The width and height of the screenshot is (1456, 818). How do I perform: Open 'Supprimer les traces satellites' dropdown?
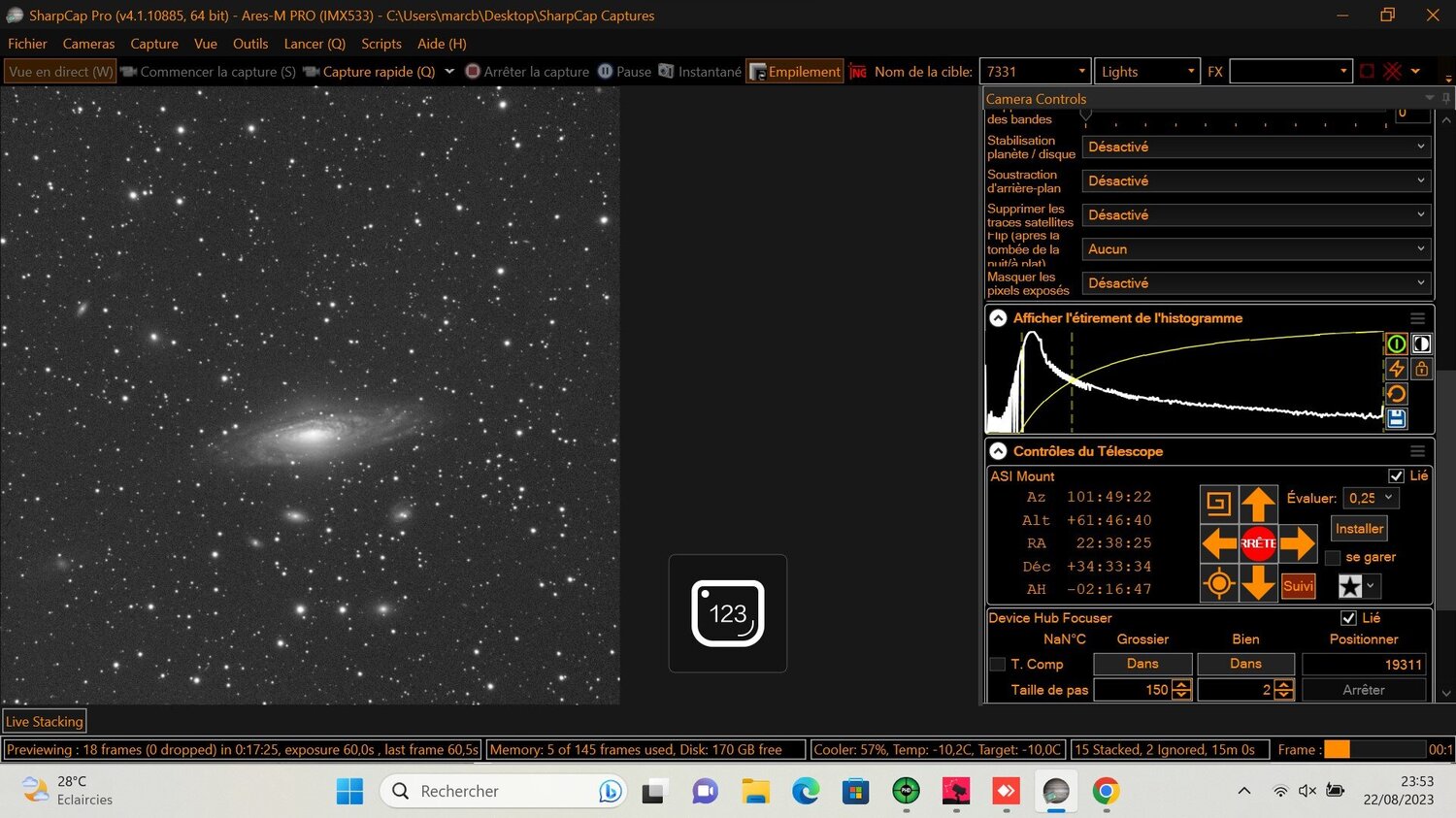[x=1257, y=214]
